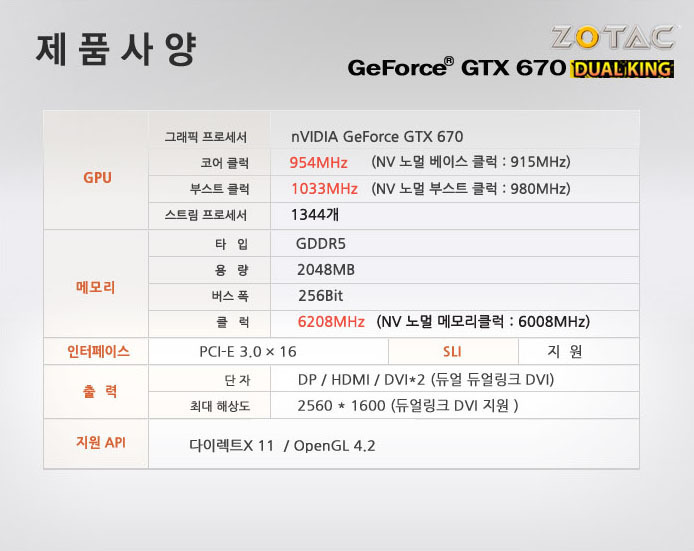Click the 스트림 프로세서 label

point(205,215)
